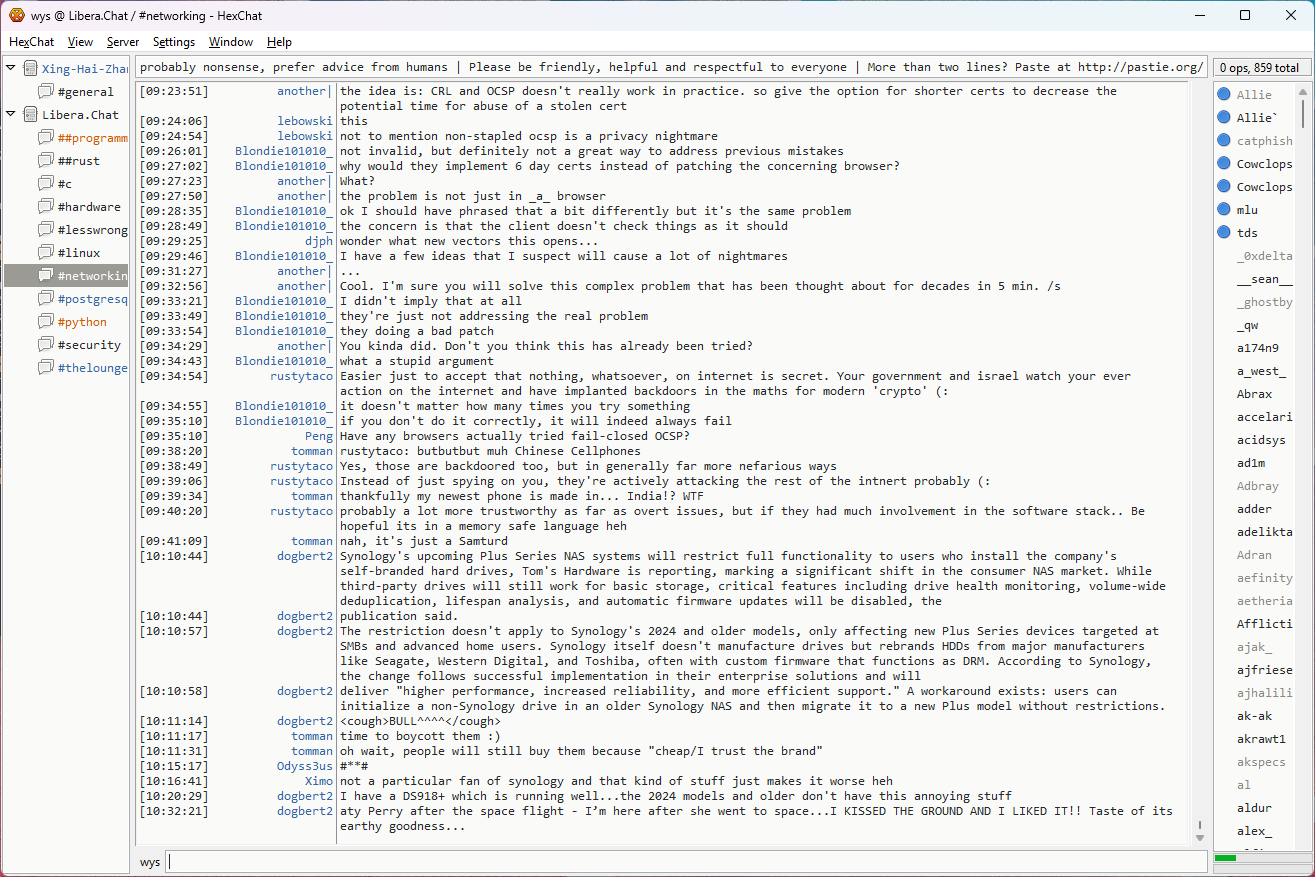Open the View menu

(x=80, y=42)
